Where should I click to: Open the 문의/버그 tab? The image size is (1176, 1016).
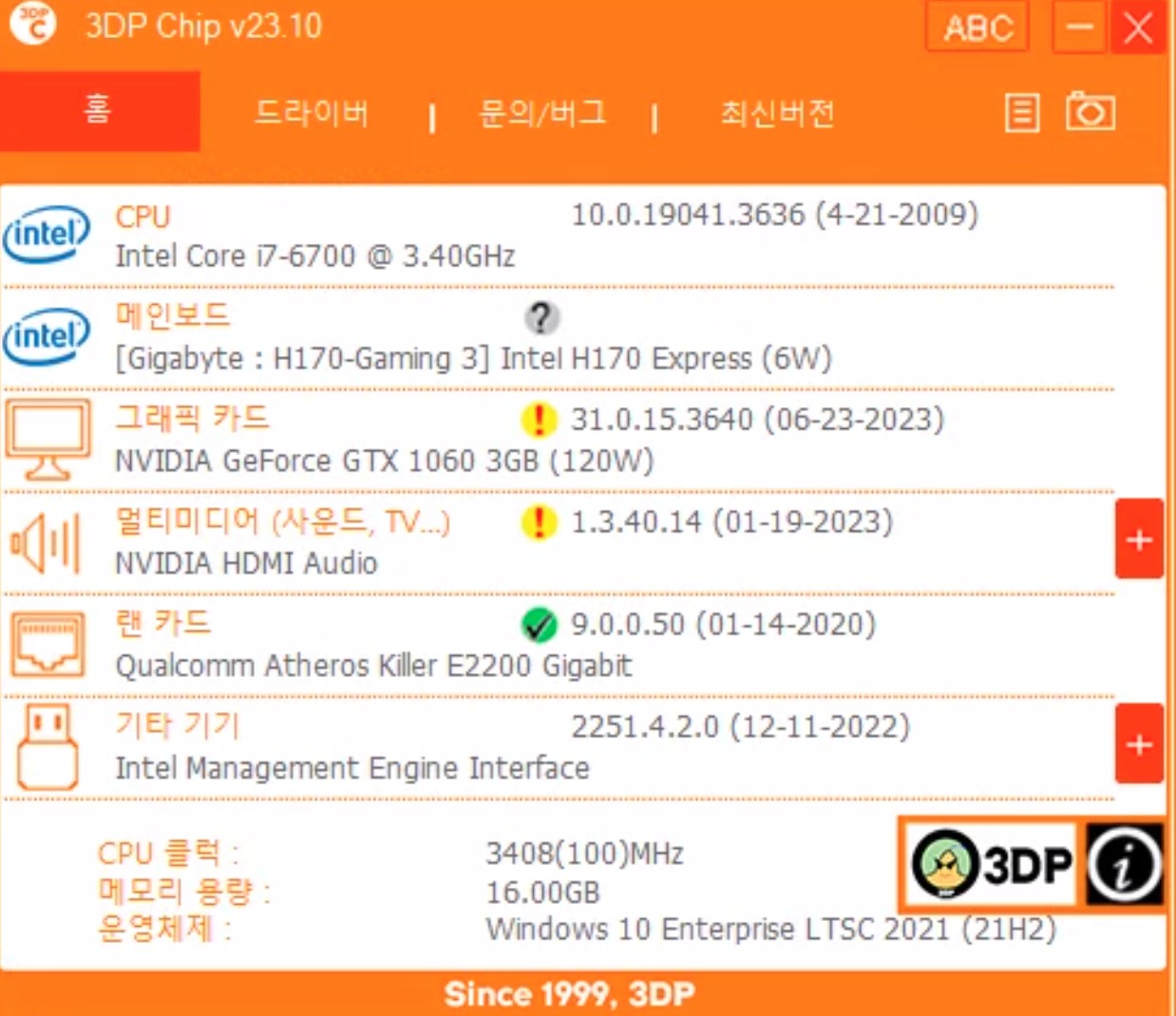point(542,113)
